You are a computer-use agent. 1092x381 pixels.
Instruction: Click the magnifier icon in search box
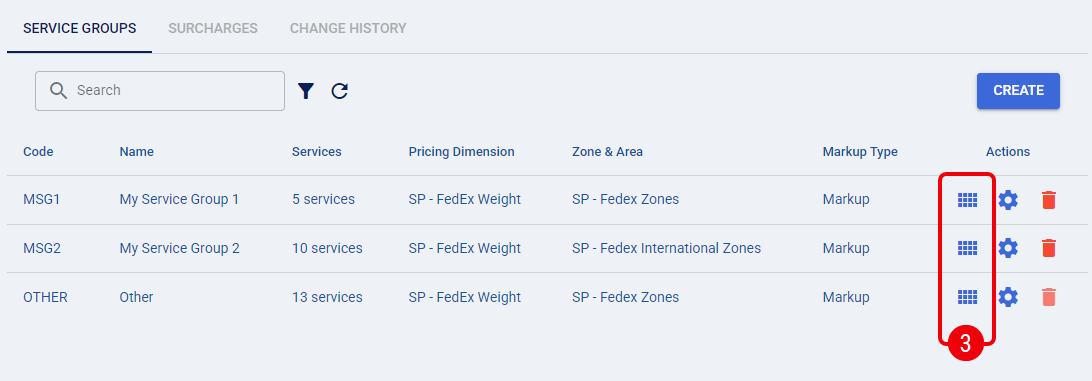59,91
